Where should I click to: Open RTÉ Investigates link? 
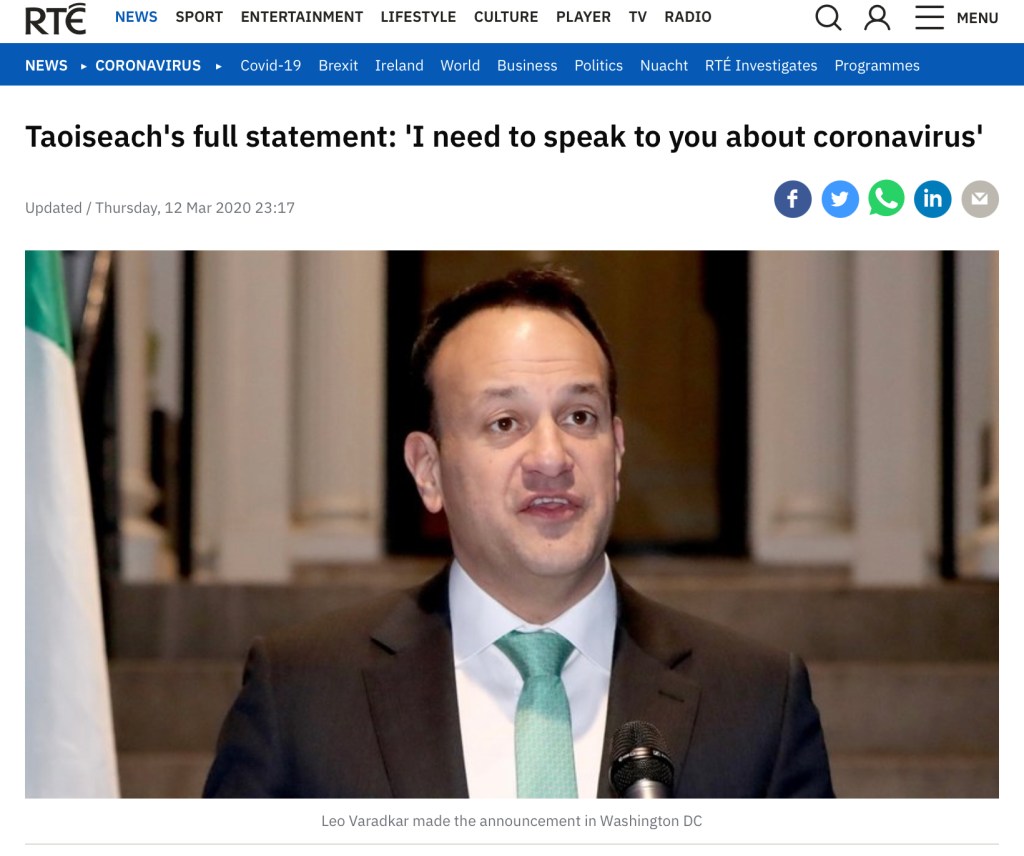pyautogui.click(x=761, y=65)
